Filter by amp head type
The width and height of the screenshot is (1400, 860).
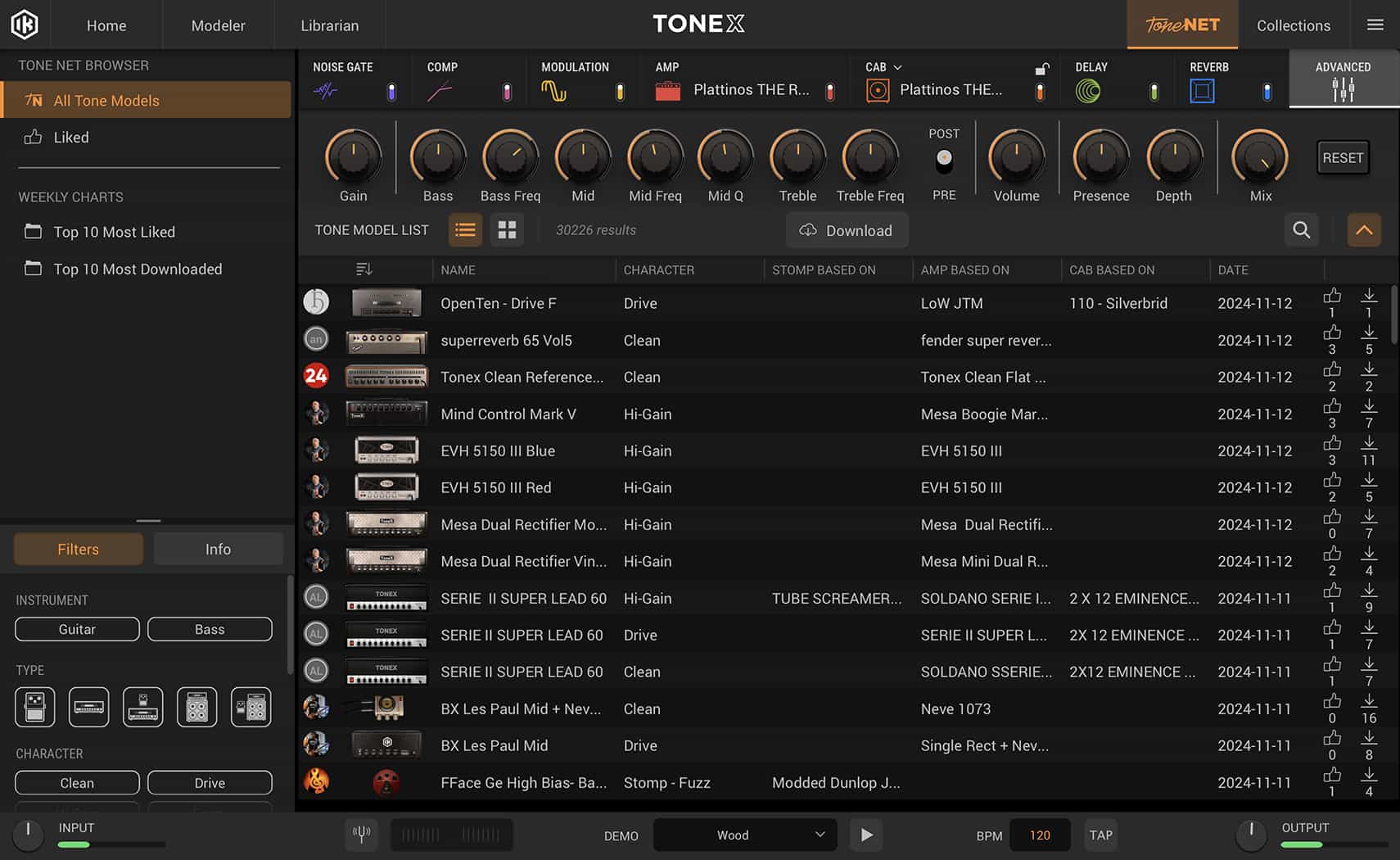tap(88, 706)
